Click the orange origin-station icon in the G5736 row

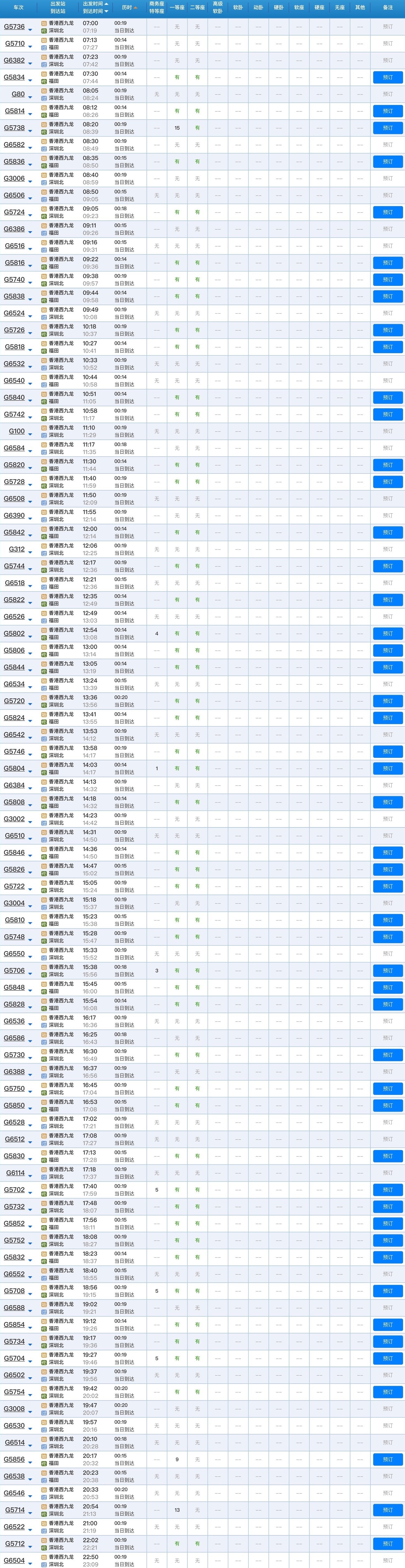click(x=44, y=23)
